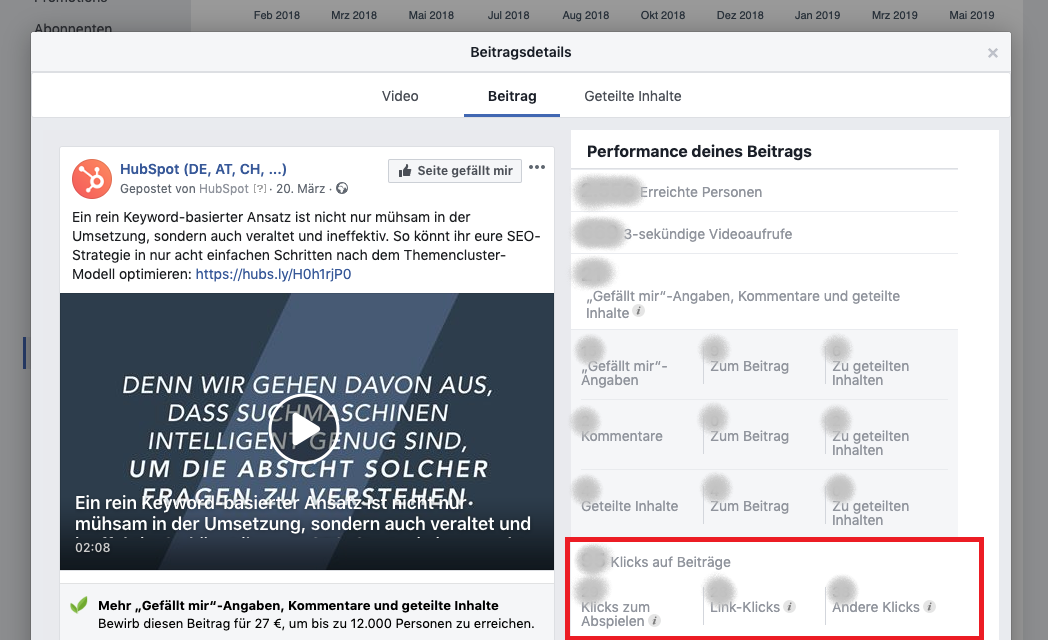Click the green leaf promotion icon
Screen dimensions: 1048x640
(79, 605)
